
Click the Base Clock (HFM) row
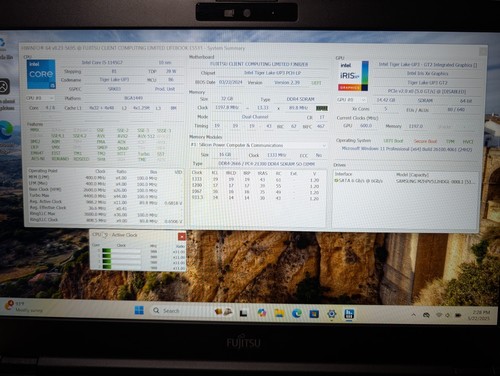point(105,189)
